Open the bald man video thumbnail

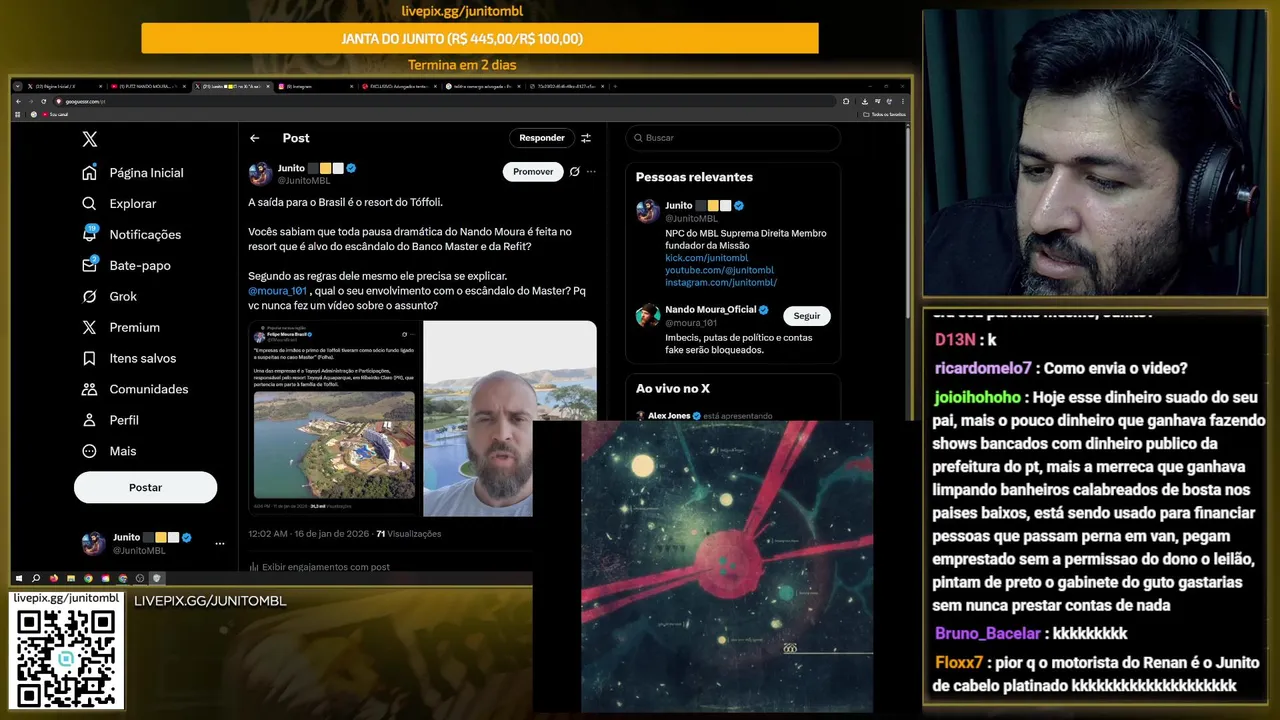(x=508, y=418)
